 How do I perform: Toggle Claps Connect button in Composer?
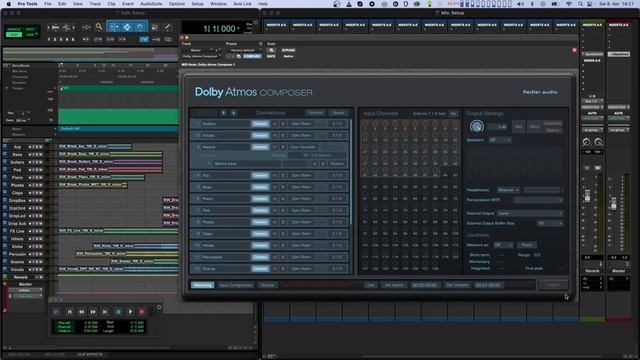coord(260,233)
